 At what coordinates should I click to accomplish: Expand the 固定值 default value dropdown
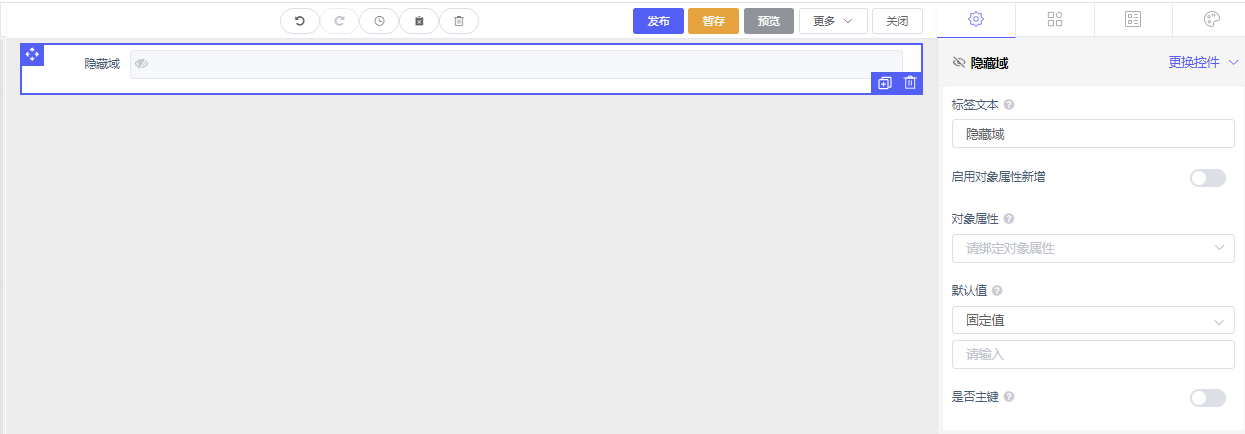(x=1093, y=320)
